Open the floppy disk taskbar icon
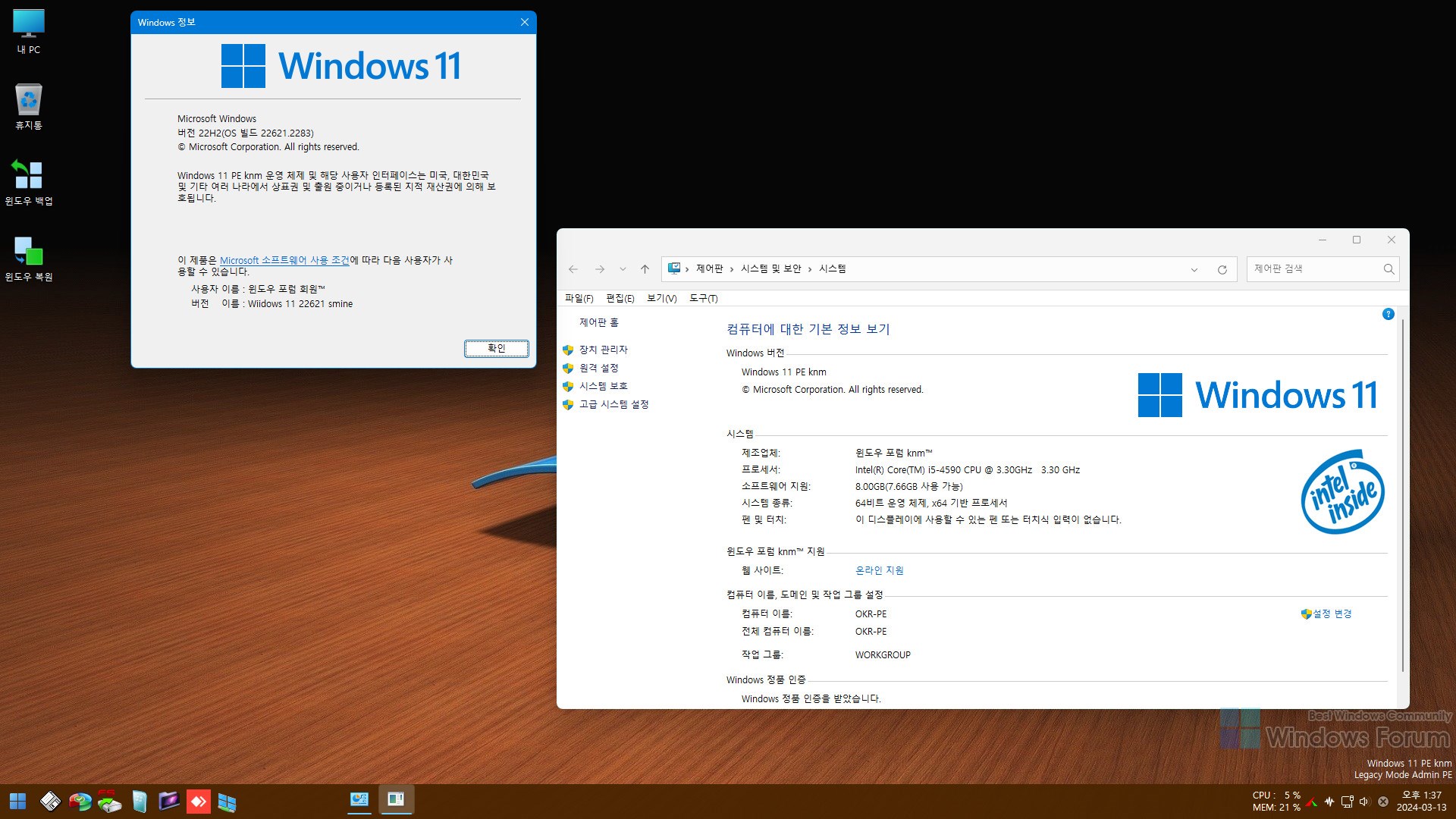This screenshot has height=819, width=1456. pos(50,801)
